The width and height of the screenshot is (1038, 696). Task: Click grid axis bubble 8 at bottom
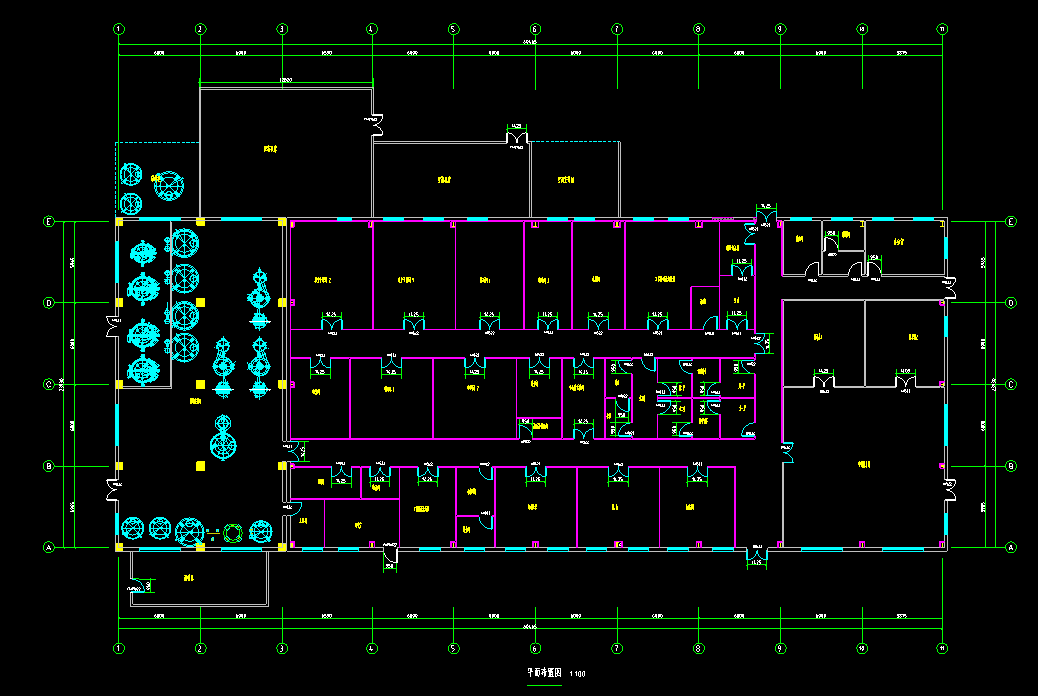coord(698,648)
